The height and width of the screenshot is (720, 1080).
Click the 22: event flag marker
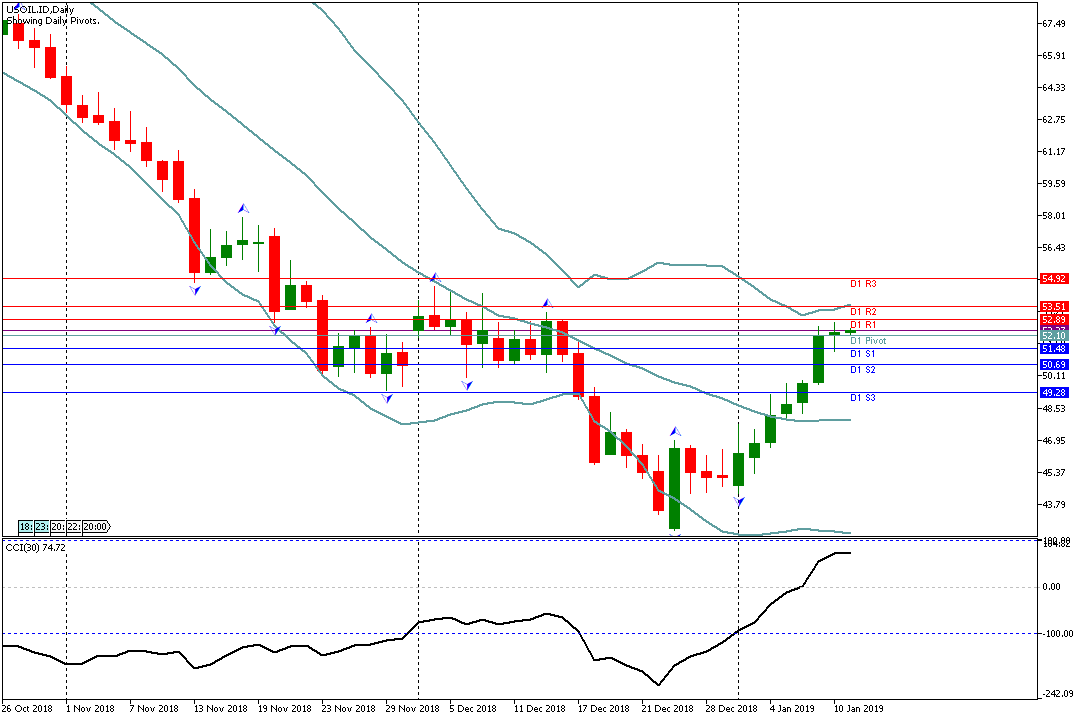[x=74, y=527]
